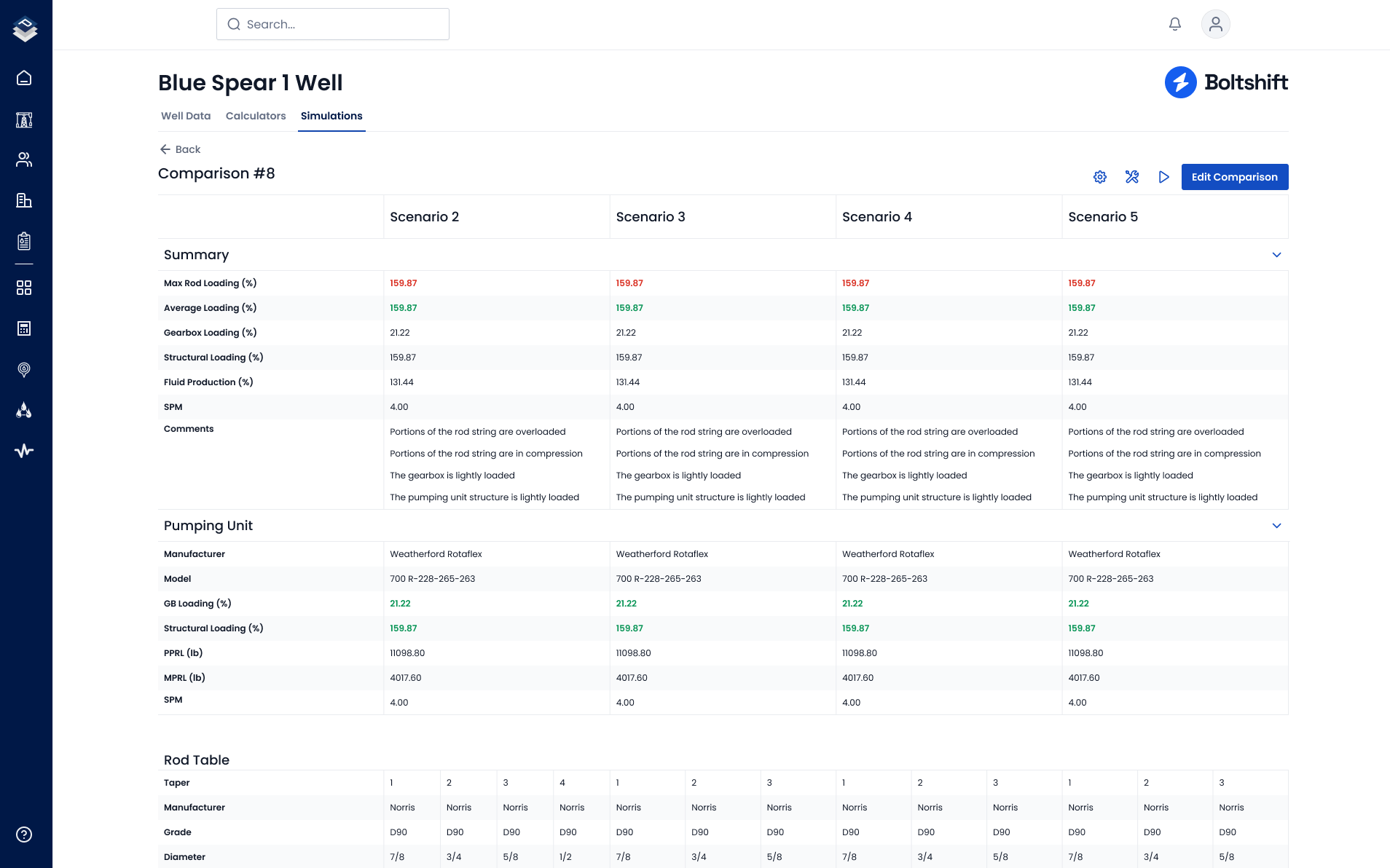Open the user profile avatar

(x=1215, y=24)
